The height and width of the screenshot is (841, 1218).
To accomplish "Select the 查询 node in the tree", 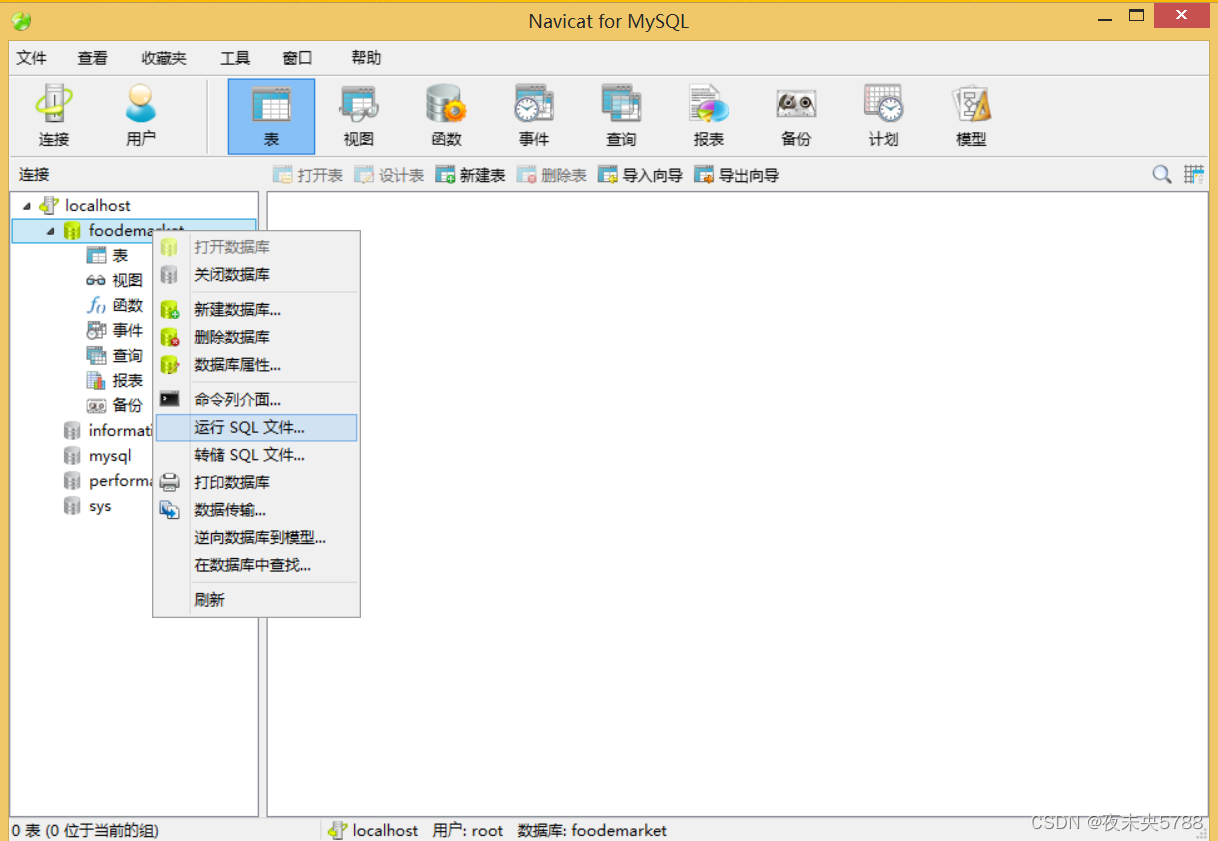I will [x=127, y=355].
